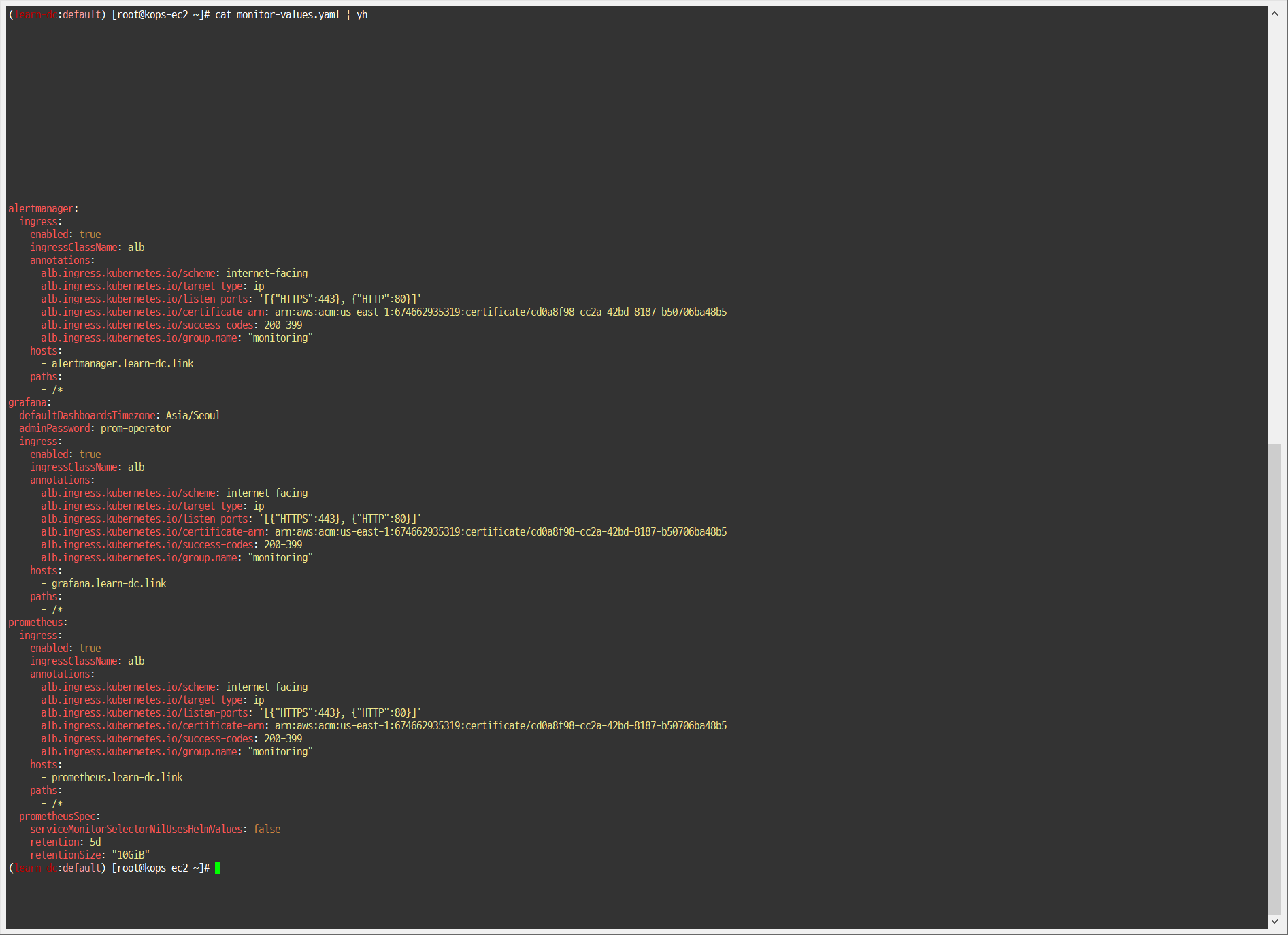Click the alertmanager: section key

pos(41,208)
